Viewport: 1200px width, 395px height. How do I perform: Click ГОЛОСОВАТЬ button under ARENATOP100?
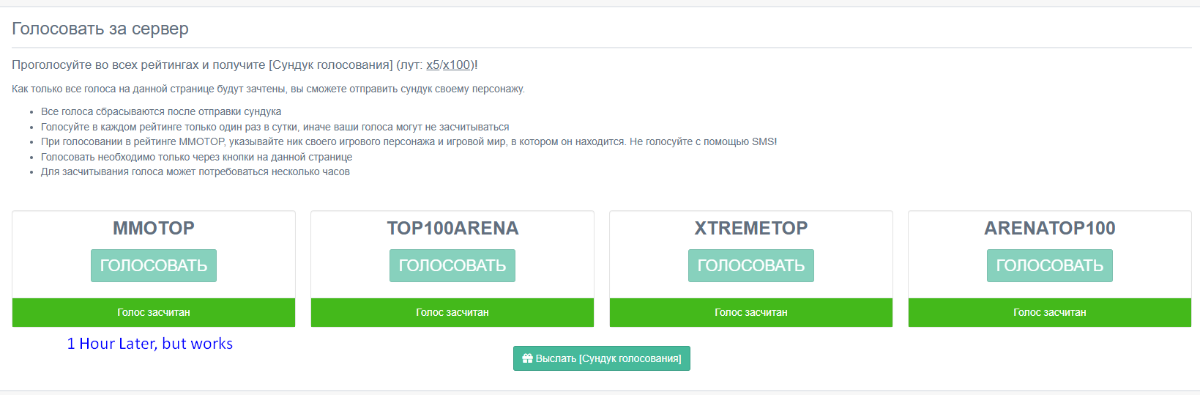1049,265
